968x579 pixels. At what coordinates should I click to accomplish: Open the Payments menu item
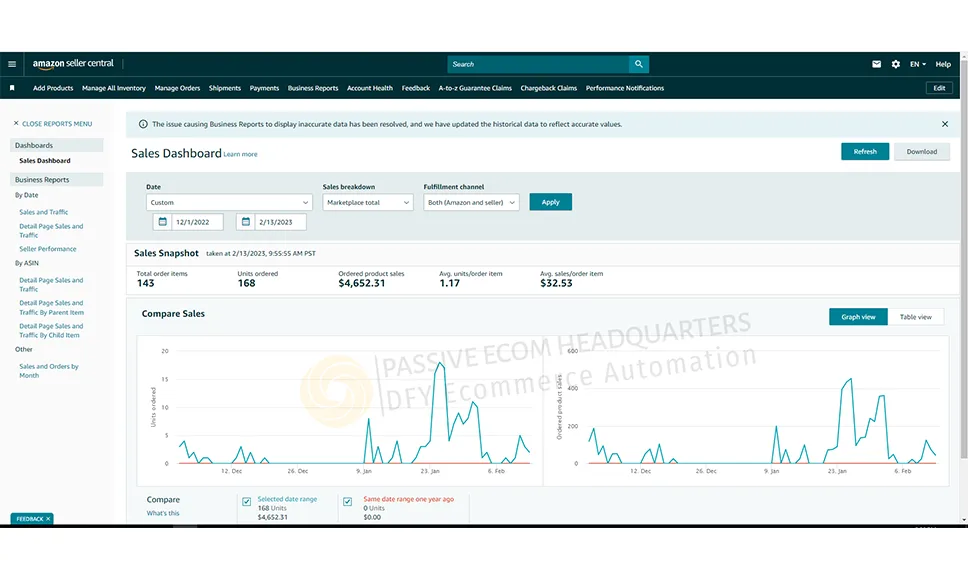click(x=264, y=88)
